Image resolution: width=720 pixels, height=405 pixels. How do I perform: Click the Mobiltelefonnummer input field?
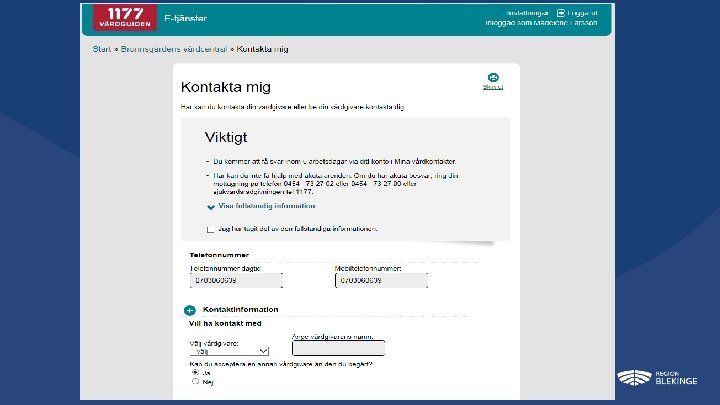[381, 280]
